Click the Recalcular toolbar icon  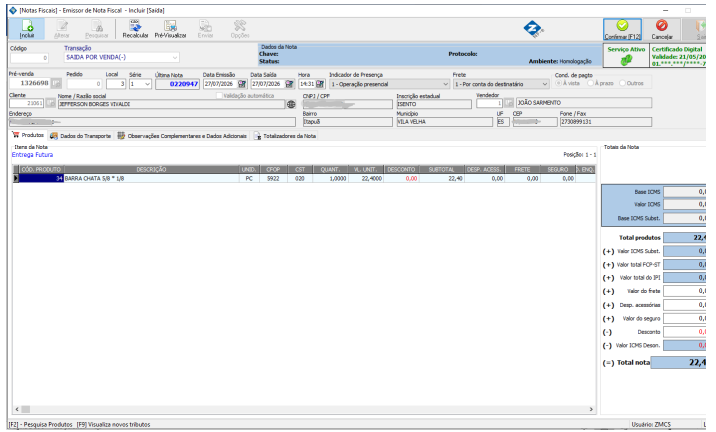135,29
